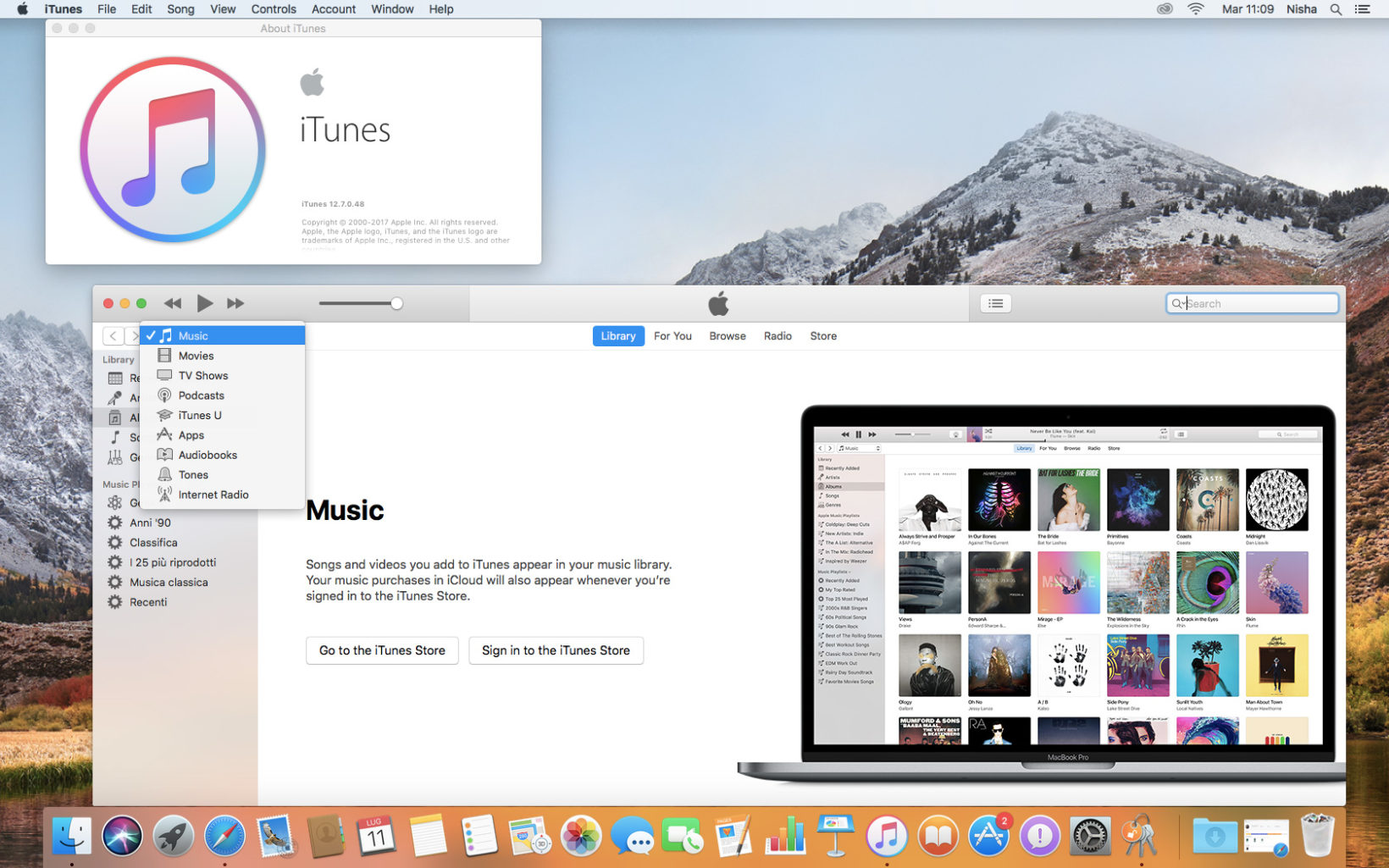Open Calendar icon showing 11

coord(376,837)
